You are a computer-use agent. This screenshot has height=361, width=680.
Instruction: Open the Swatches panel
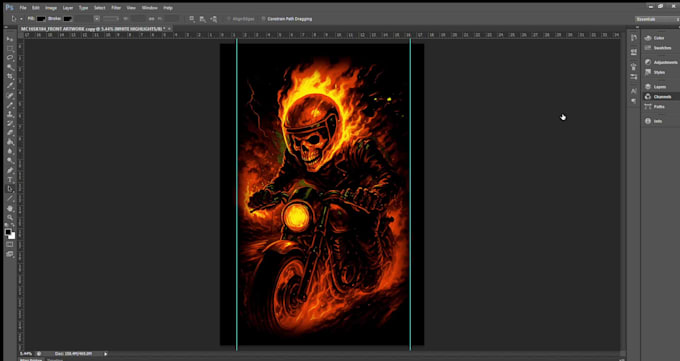coord(662,48)
